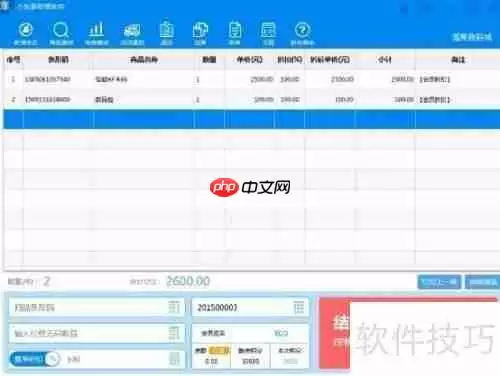Click the first blue button right of the total
This screenshot has width=500, height=376.
(439, 282)
